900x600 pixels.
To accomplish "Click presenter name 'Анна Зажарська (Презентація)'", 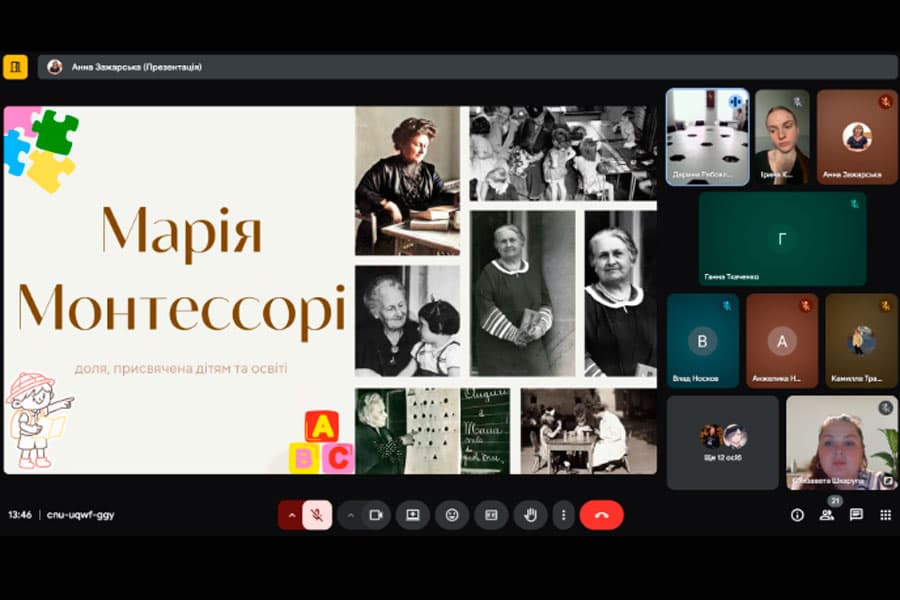I will pos(137,67).
